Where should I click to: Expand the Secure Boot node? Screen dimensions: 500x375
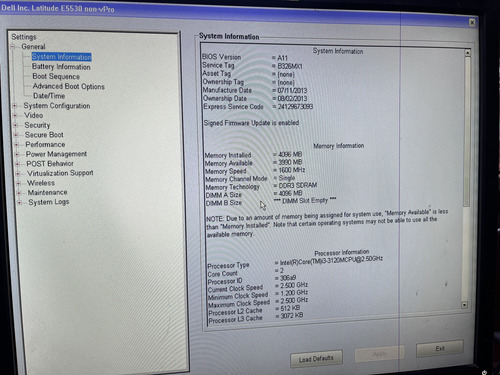pos(16,135)
